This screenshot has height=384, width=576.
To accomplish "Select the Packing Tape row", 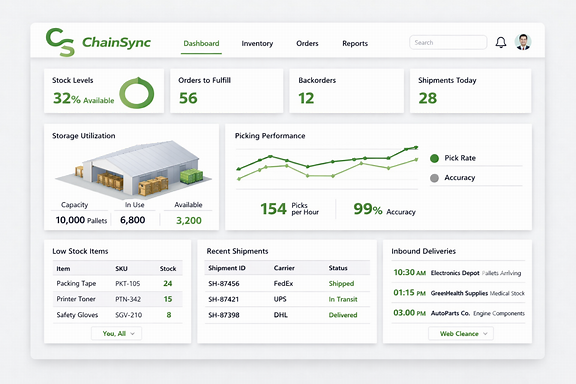I will [118, 283].
